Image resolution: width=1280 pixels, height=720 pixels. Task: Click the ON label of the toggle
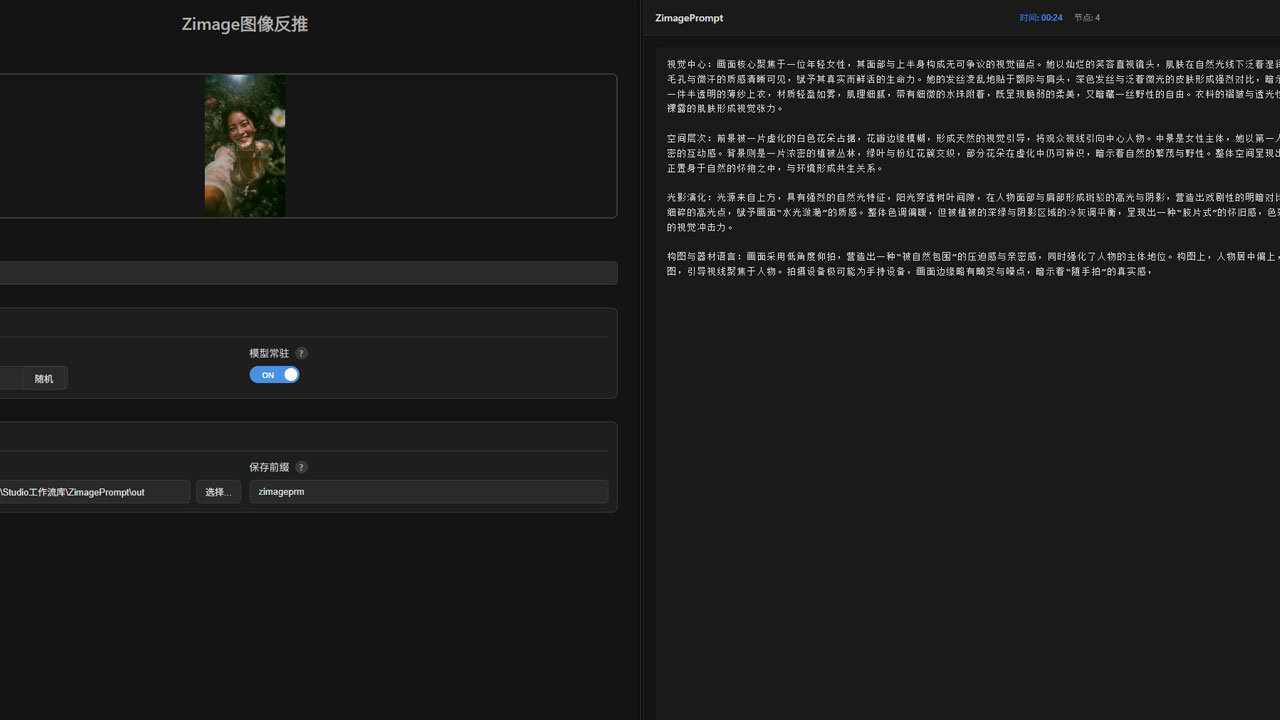pyautogui.click(x=267, y=374)
